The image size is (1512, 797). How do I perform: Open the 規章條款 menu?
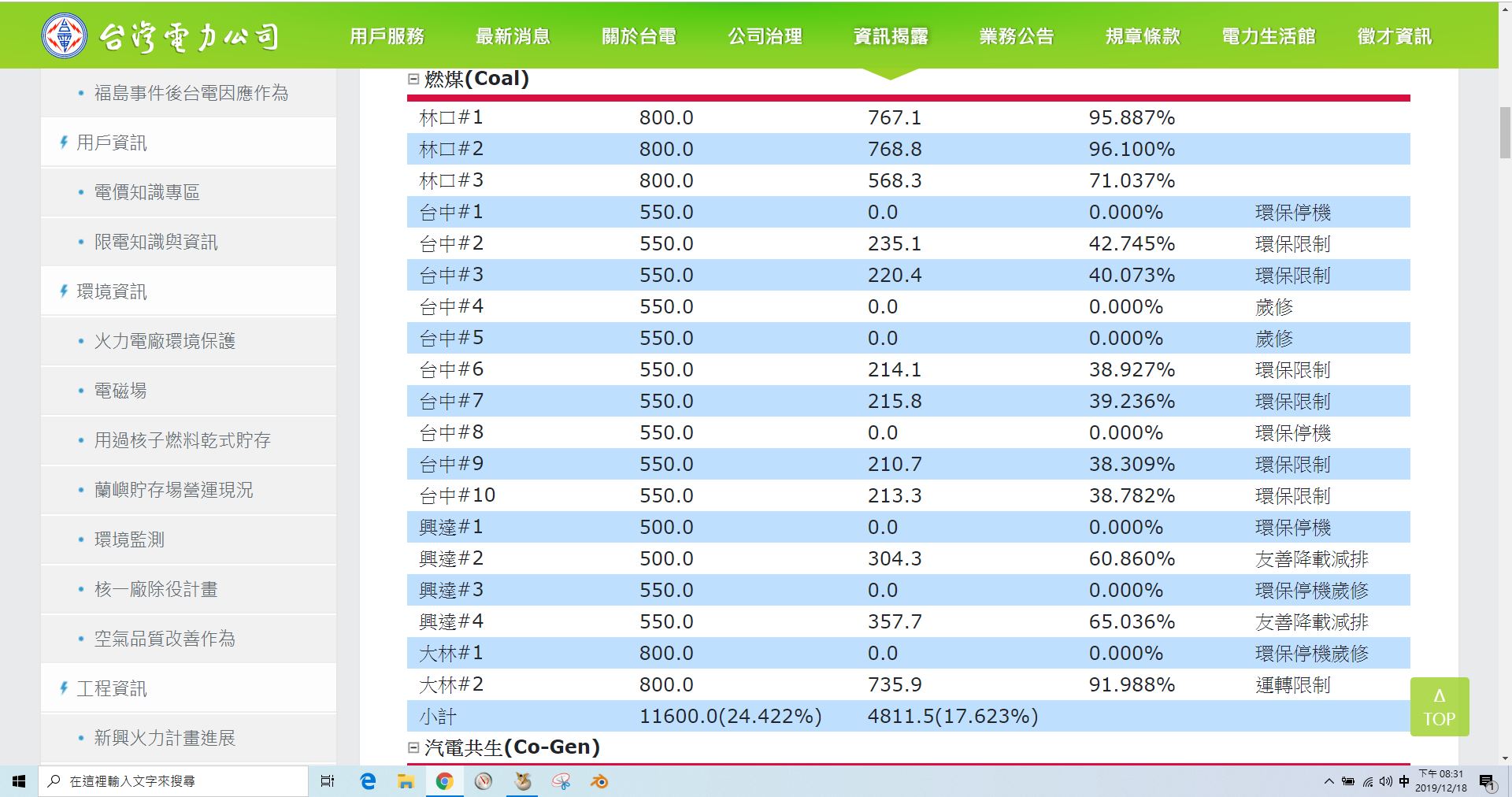1143,36
